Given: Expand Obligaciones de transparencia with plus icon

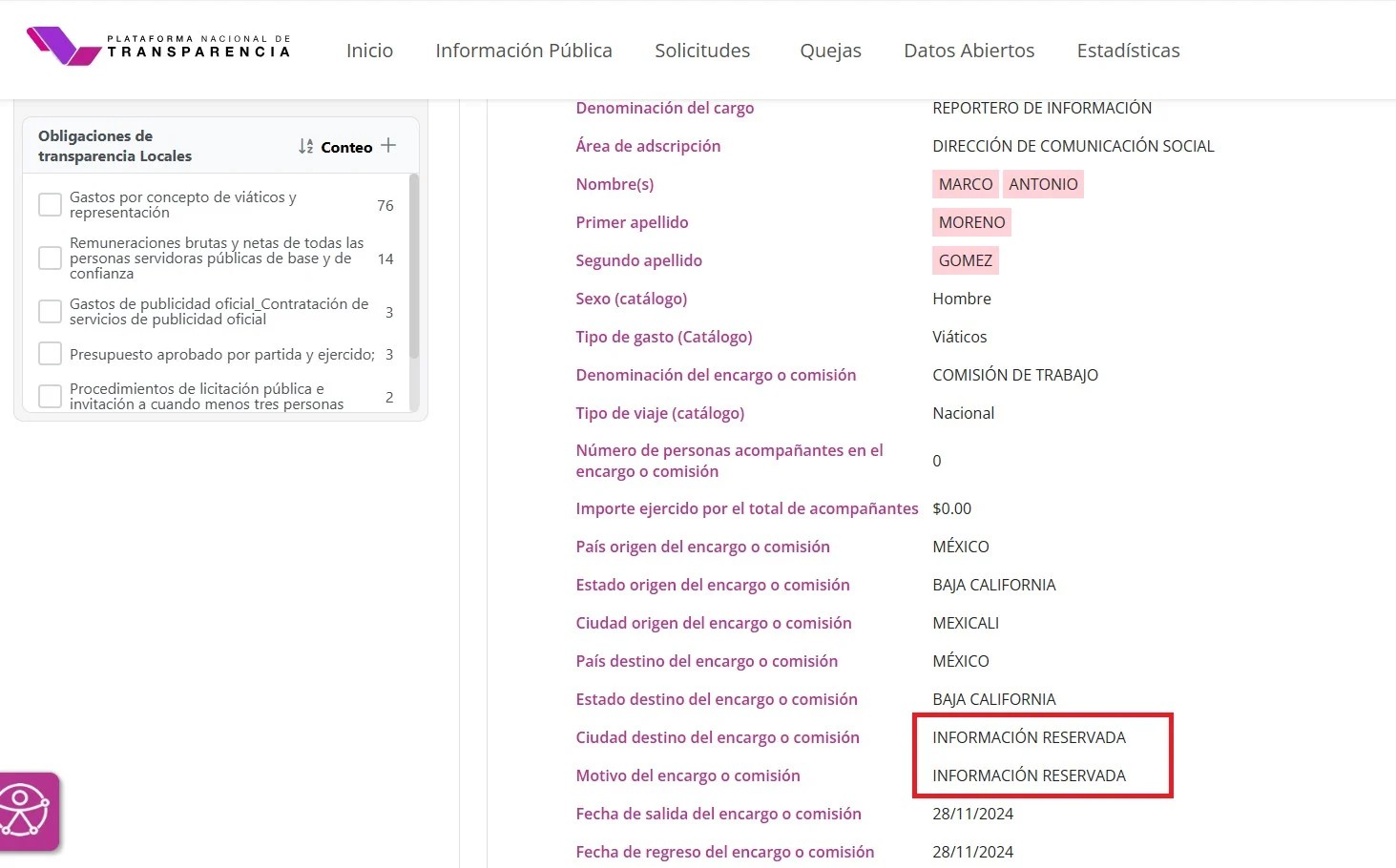Looking at the screenshot, I should [x=388, y=146].
